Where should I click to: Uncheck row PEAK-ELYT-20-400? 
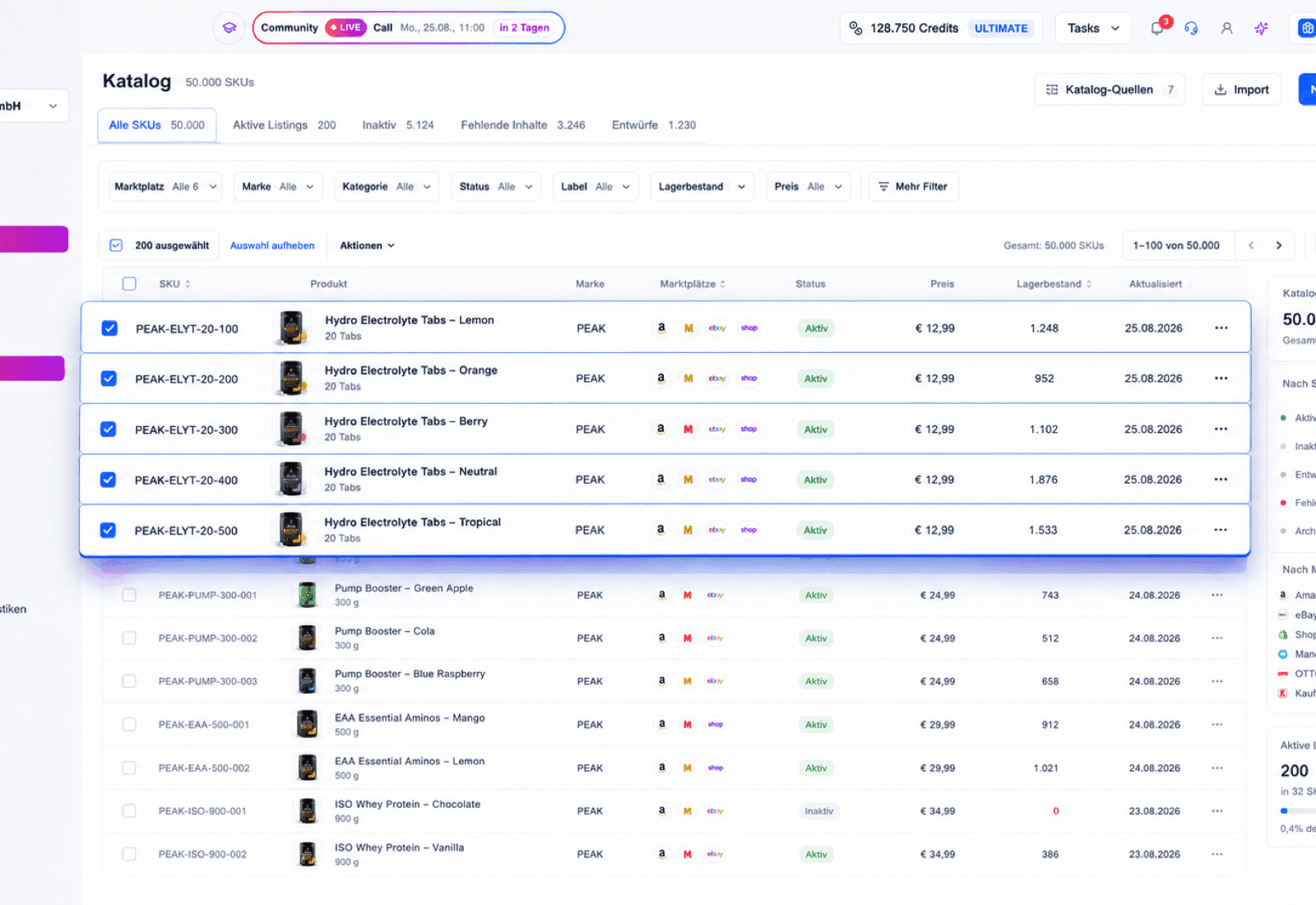(x=108, y=480)
